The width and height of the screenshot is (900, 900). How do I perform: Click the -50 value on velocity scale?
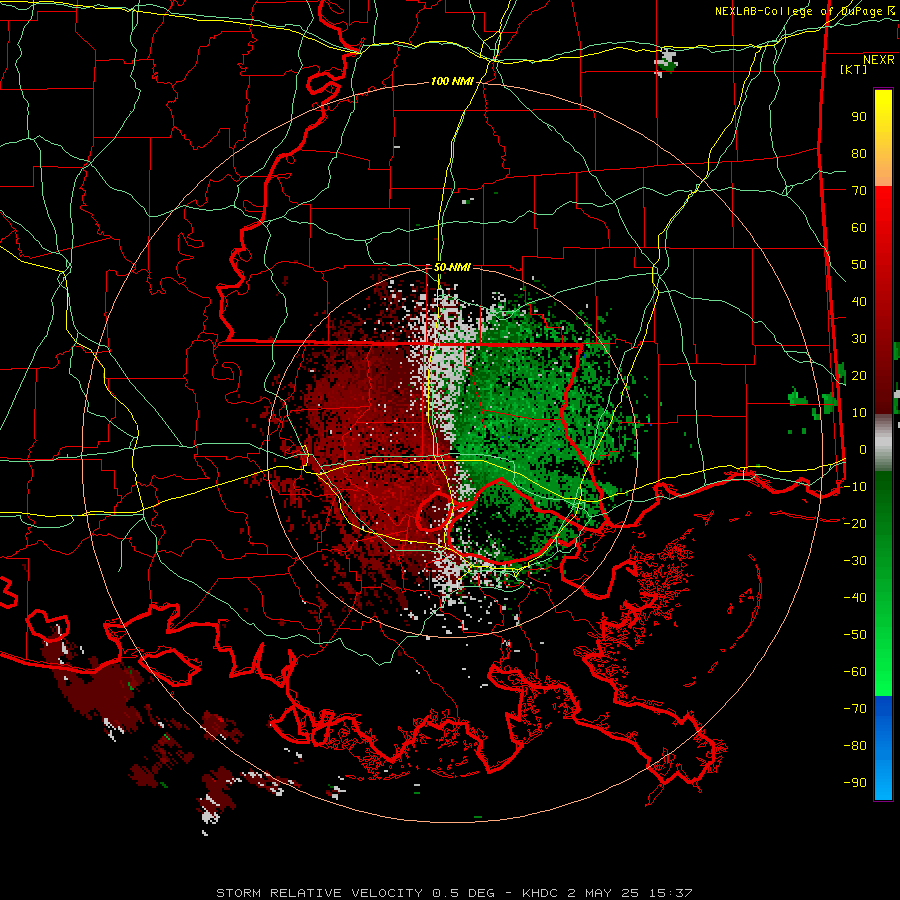(855, 634)
